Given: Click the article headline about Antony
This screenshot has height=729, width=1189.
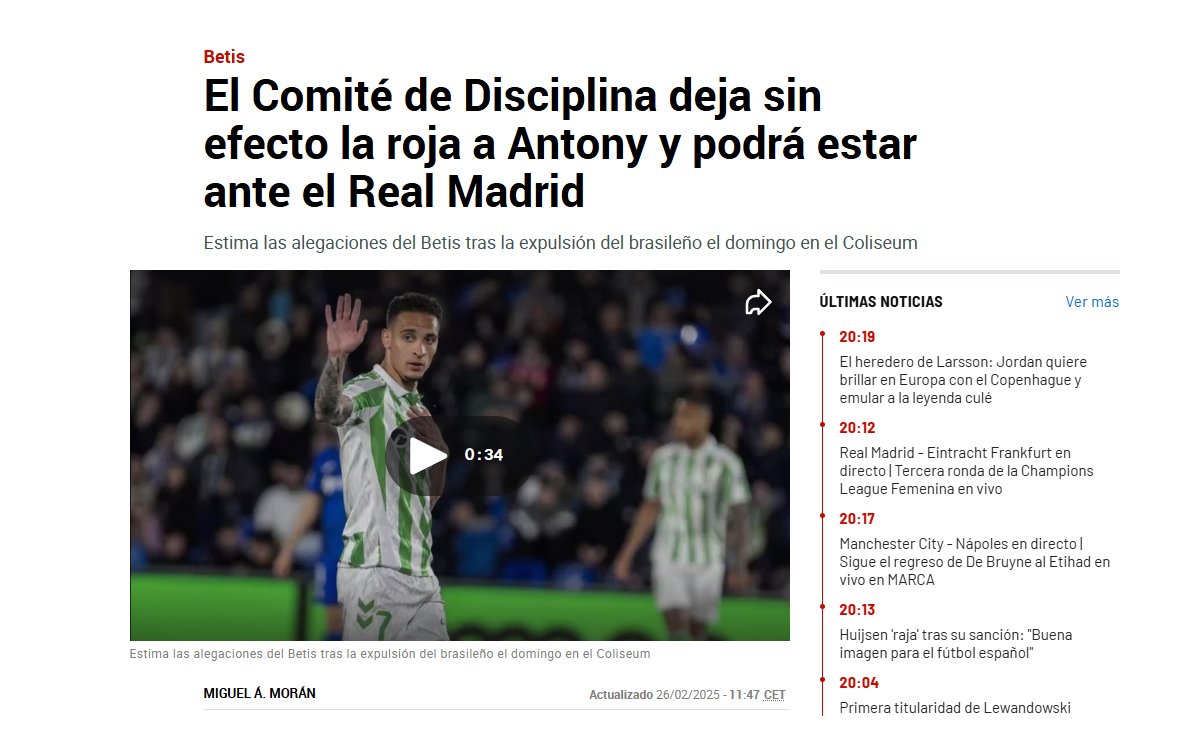Looking at the screenshot, I should [x=560, y=143].
